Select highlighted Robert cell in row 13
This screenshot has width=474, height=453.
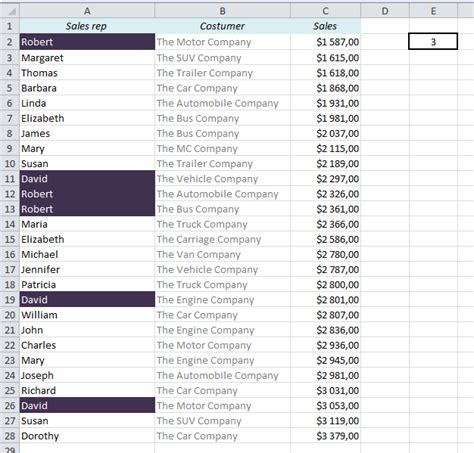pyautogui.click(x=87, y=209)
